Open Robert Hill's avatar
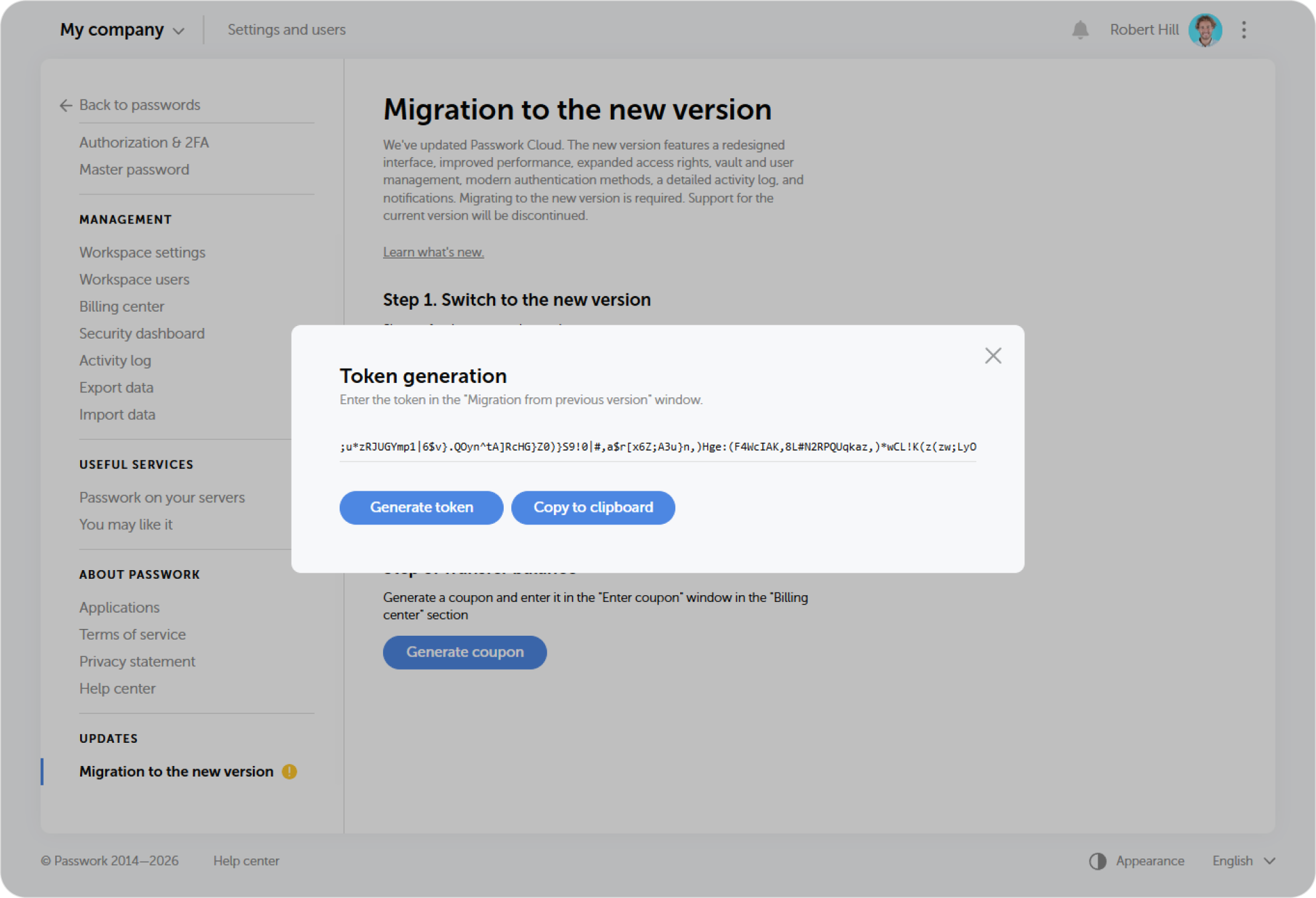Screen dimensions: 1316x898 (x=1205, y=29)
